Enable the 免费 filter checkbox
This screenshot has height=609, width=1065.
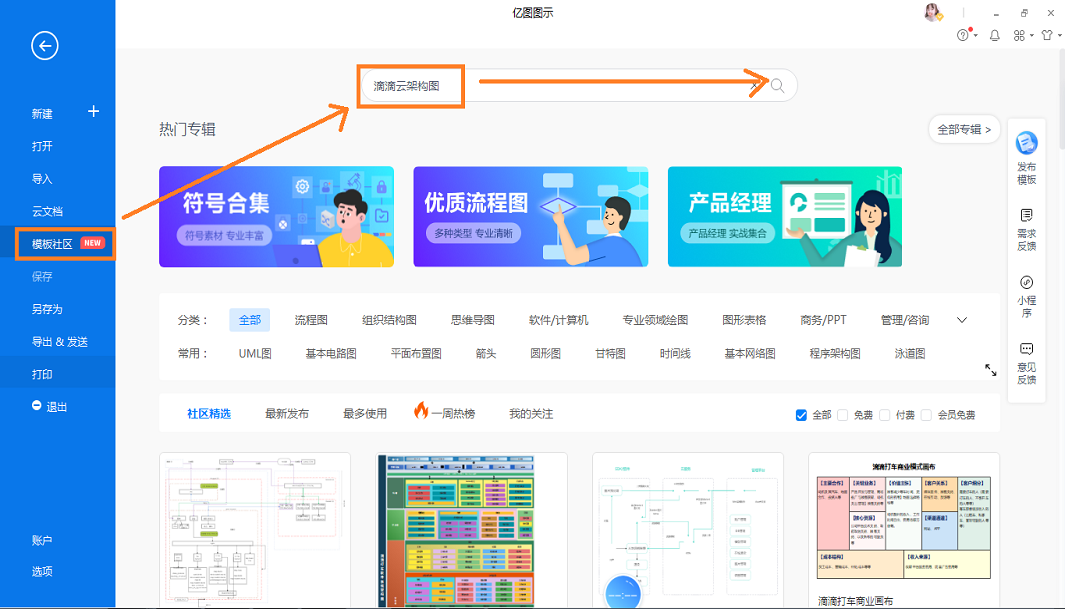click(843, 415)
